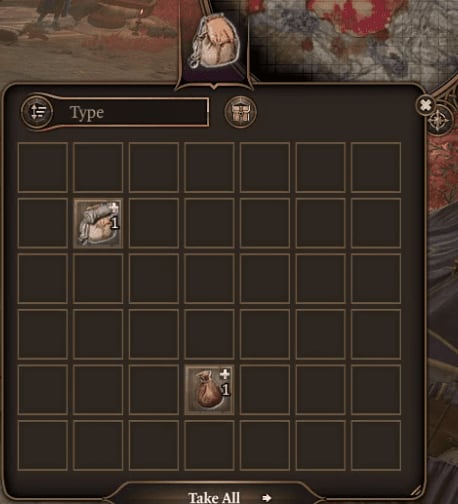Click the pouch portrait at window top

[x=214, y=44]
